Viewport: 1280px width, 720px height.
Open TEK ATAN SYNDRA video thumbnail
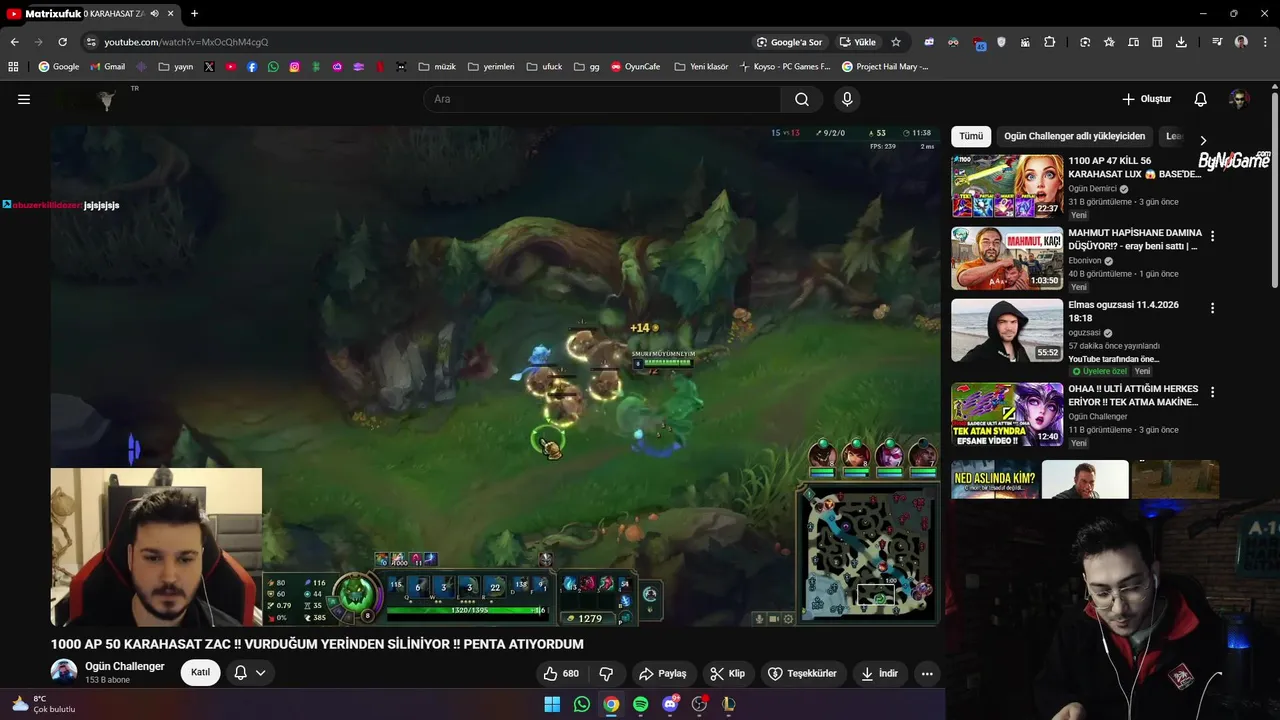pyautogui.click(x=1007, y=414)
